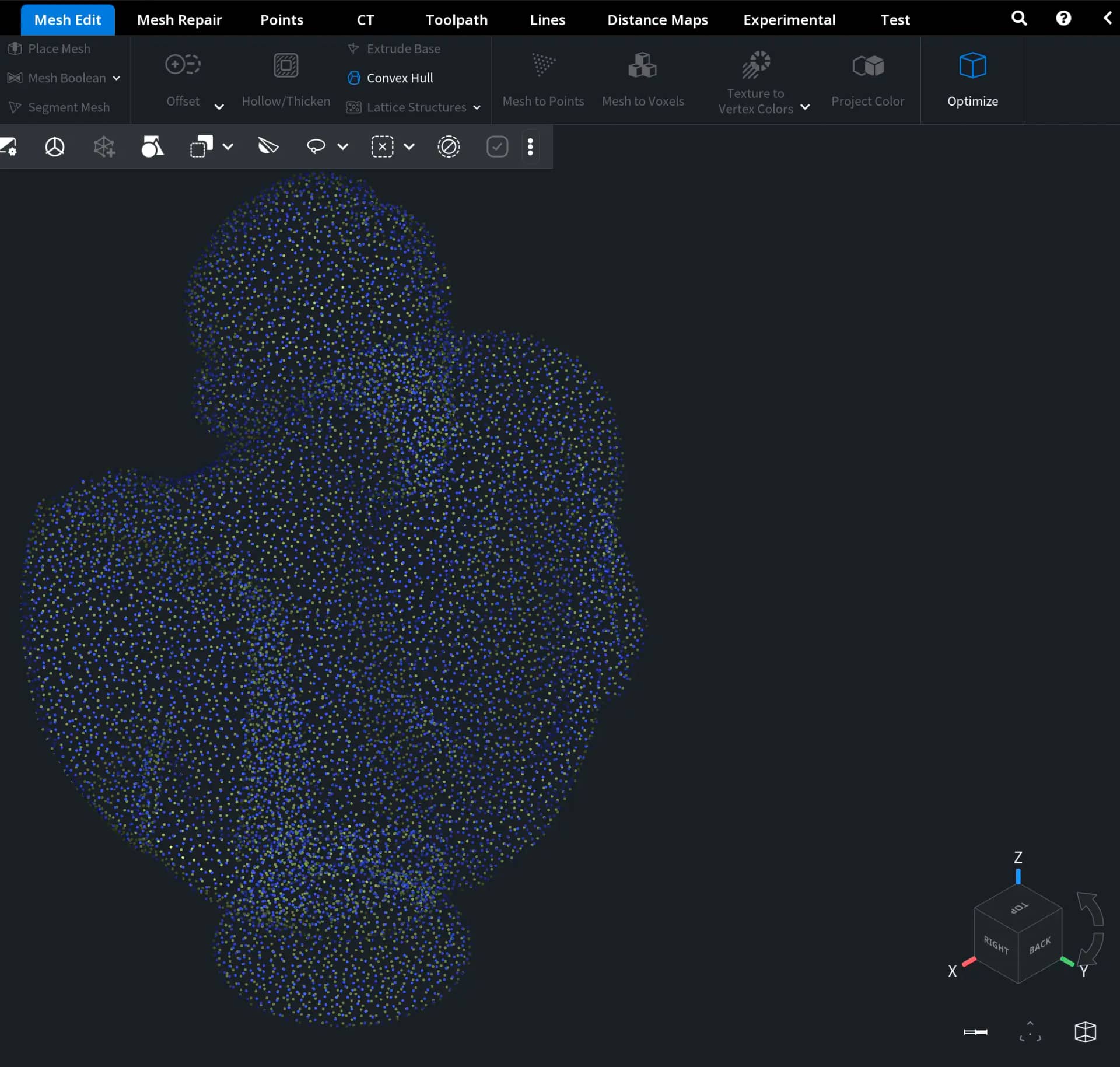Screen dimensions: 1120x1067
Task: Click the X axis red handle
Action: [969, 961]
